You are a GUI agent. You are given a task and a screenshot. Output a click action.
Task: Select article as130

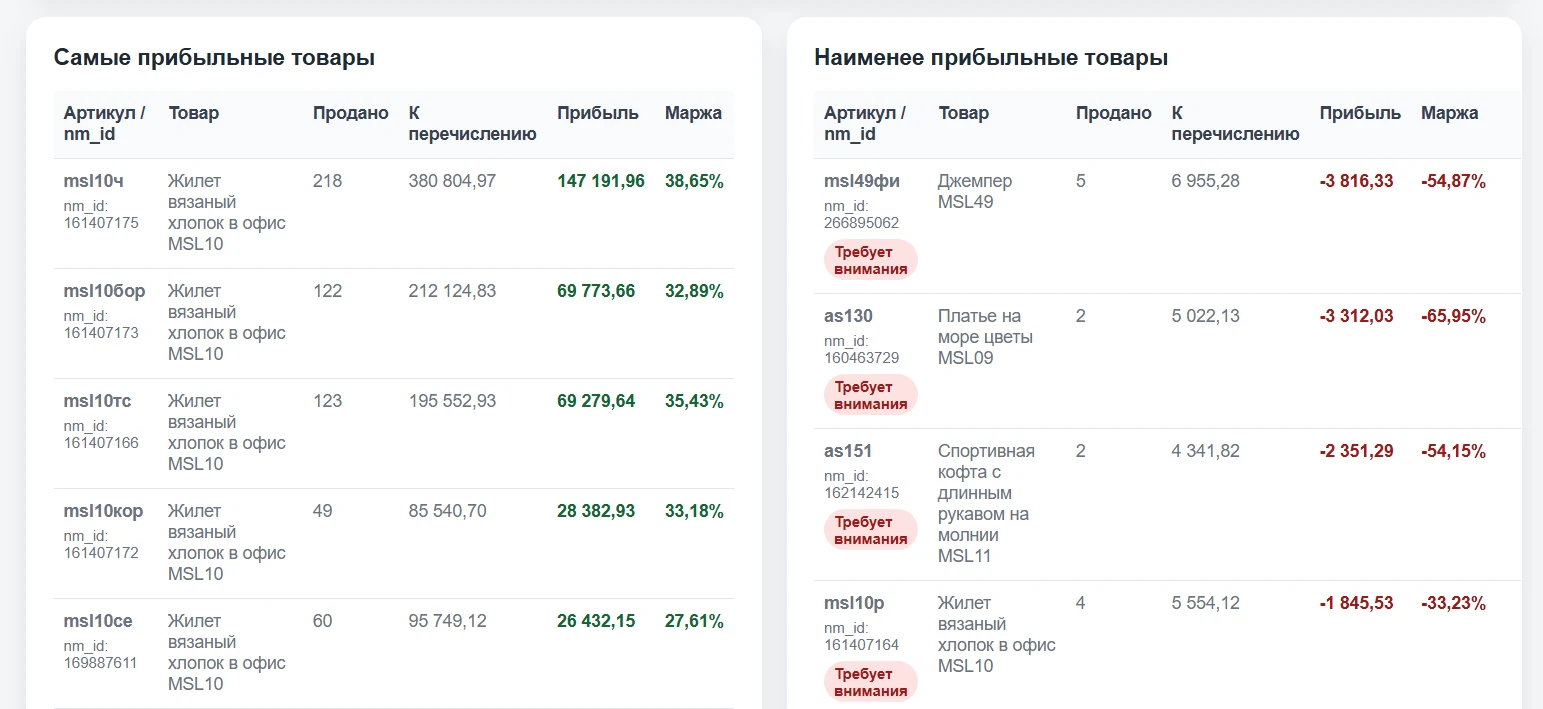848,316
